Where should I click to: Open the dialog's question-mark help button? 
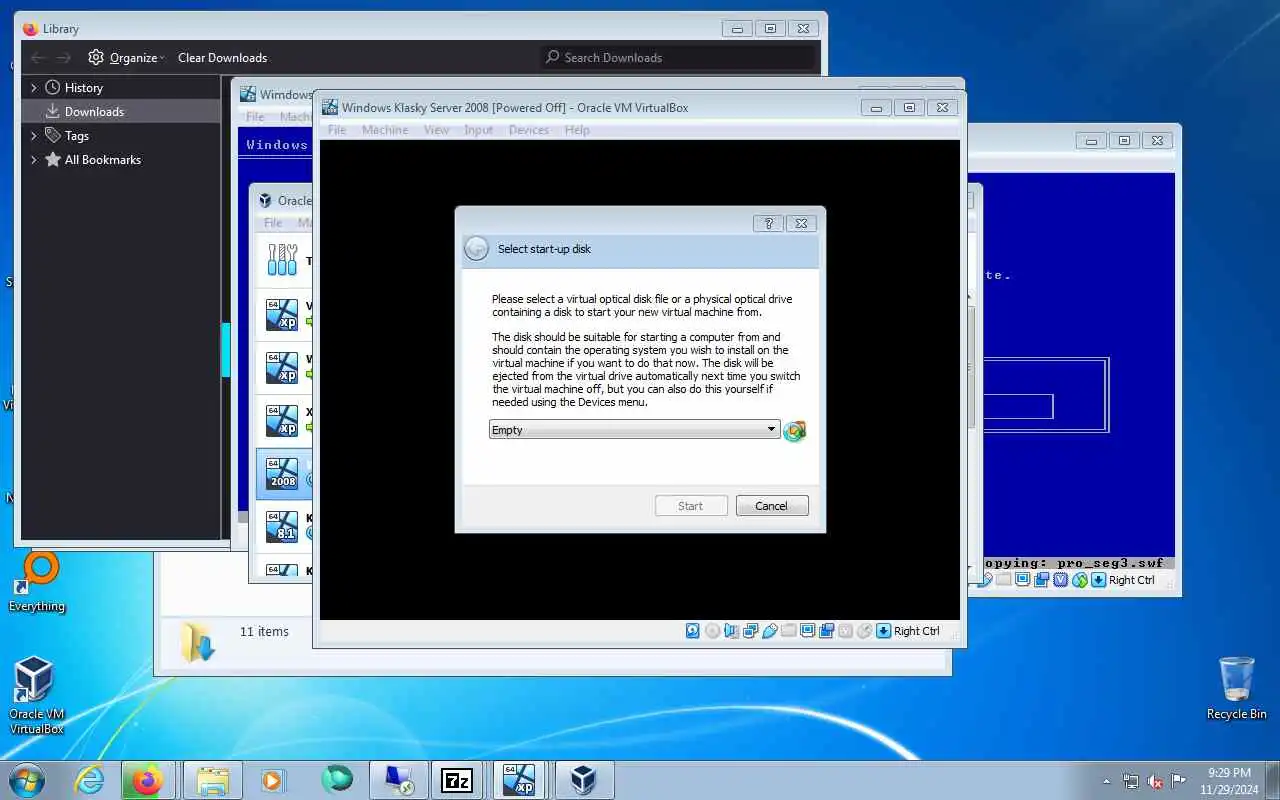click(767, 224)
